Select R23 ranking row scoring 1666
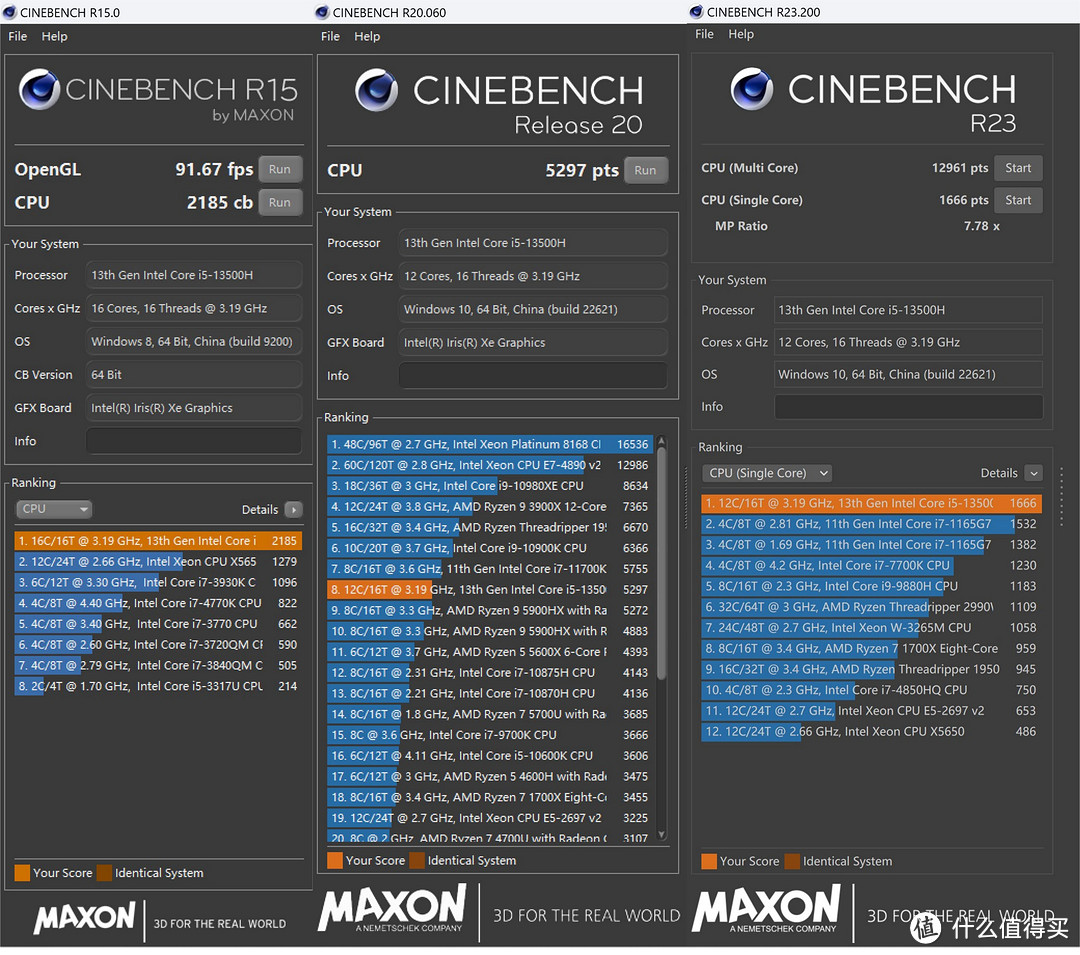This screenshot has height=955, width=1080. [x=871, y=503]
